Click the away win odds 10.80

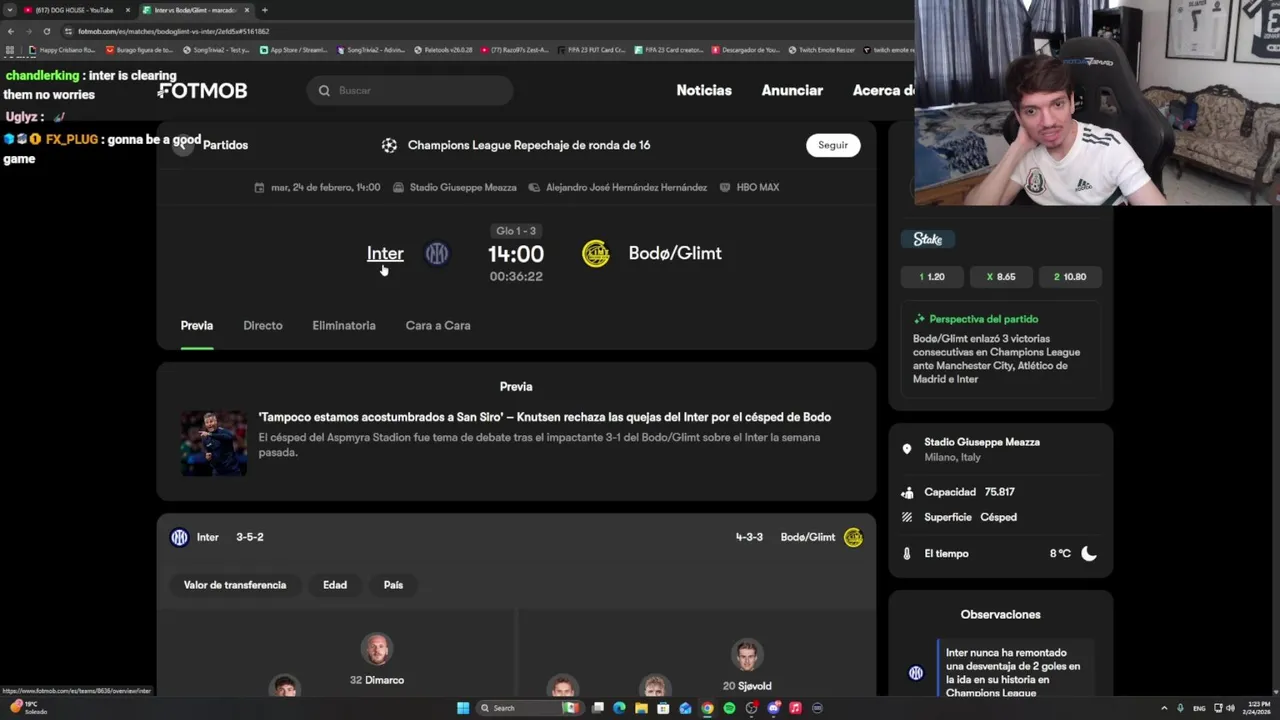pyautogui.click(x=1070, y=277)
